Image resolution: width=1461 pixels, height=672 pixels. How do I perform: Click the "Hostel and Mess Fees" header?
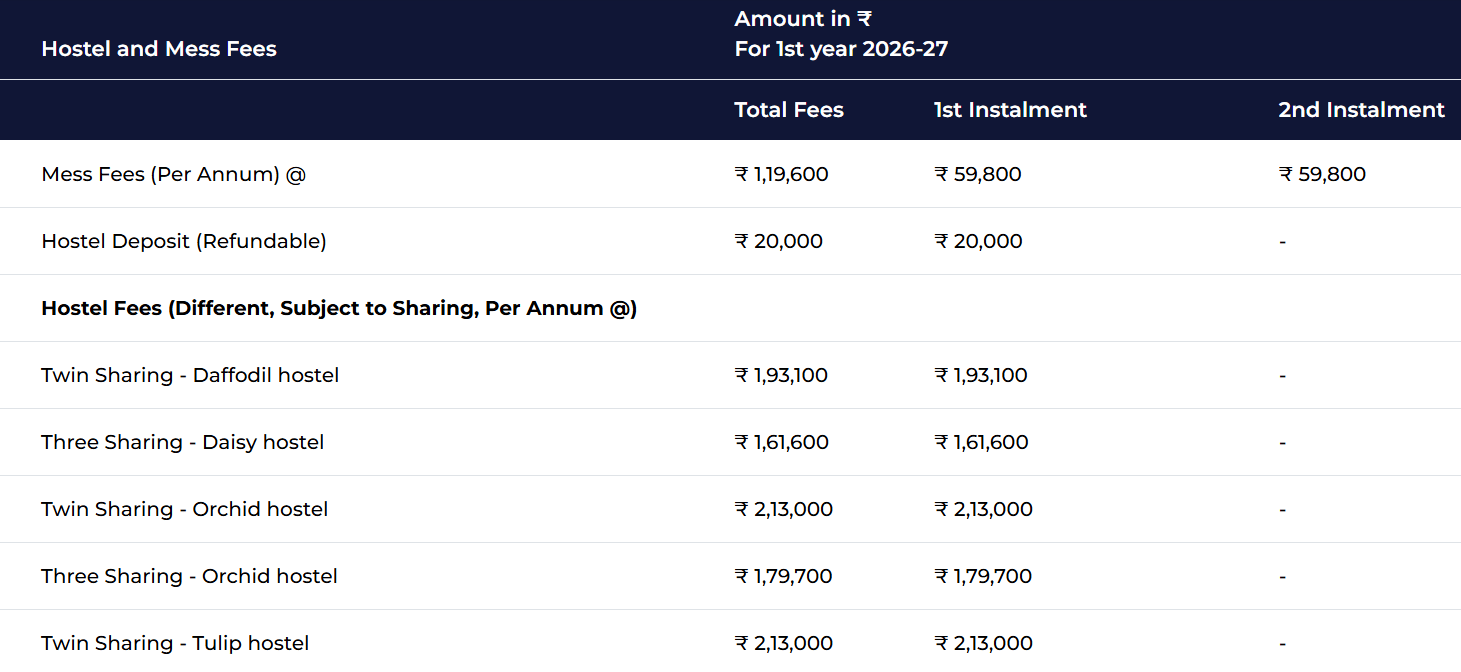(159, 49)
